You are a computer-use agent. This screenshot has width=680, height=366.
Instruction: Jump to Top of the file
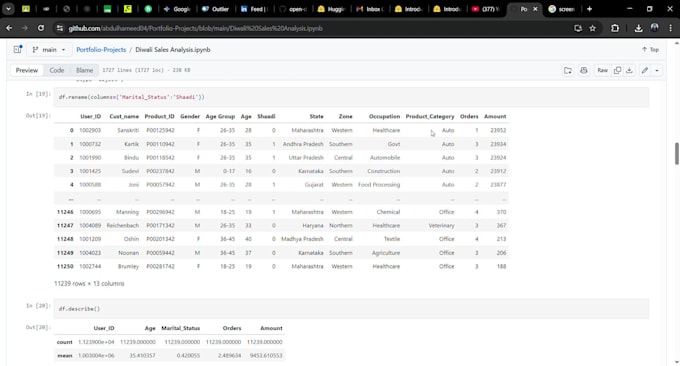click(x=650, y=49)
